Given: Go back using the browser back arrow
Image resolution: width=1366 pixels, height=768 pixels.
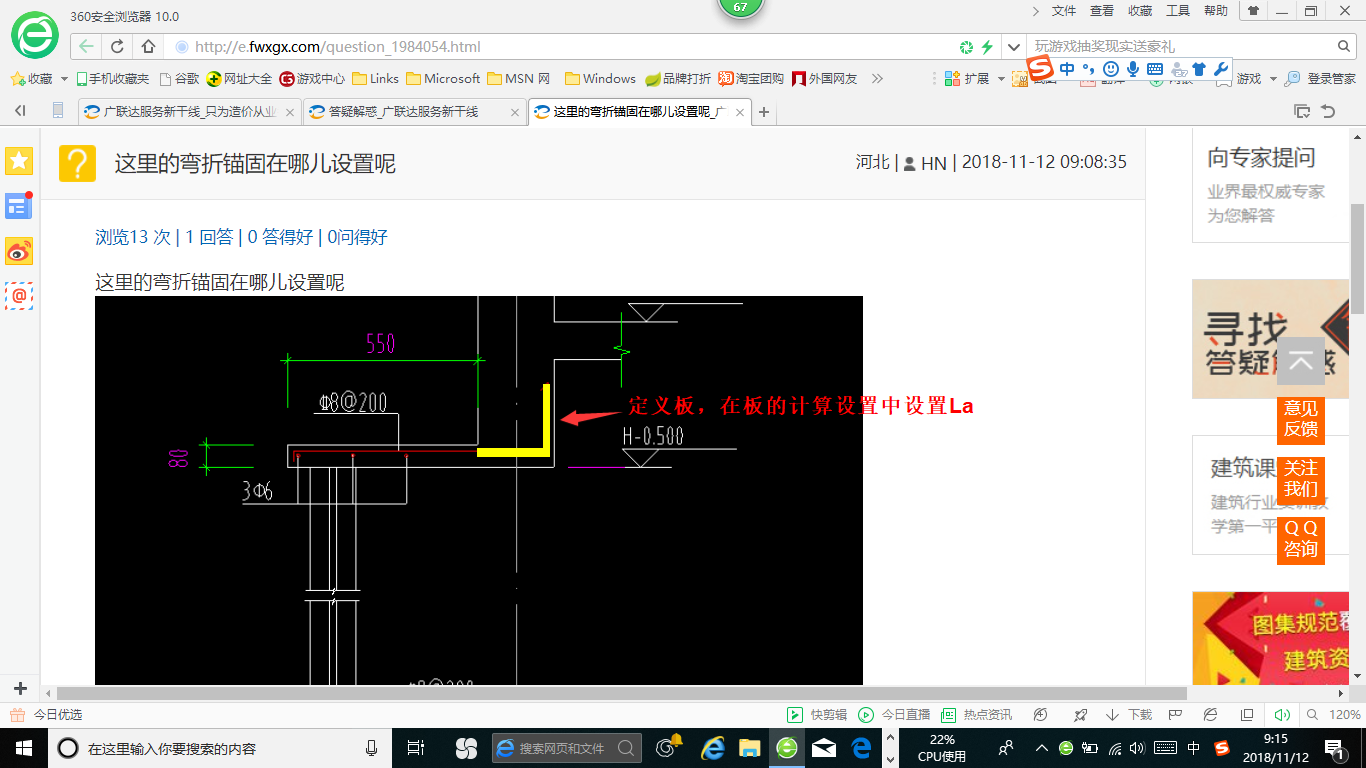Looking at the screenshot, I should pyautogui.click(x=86, y=46).
